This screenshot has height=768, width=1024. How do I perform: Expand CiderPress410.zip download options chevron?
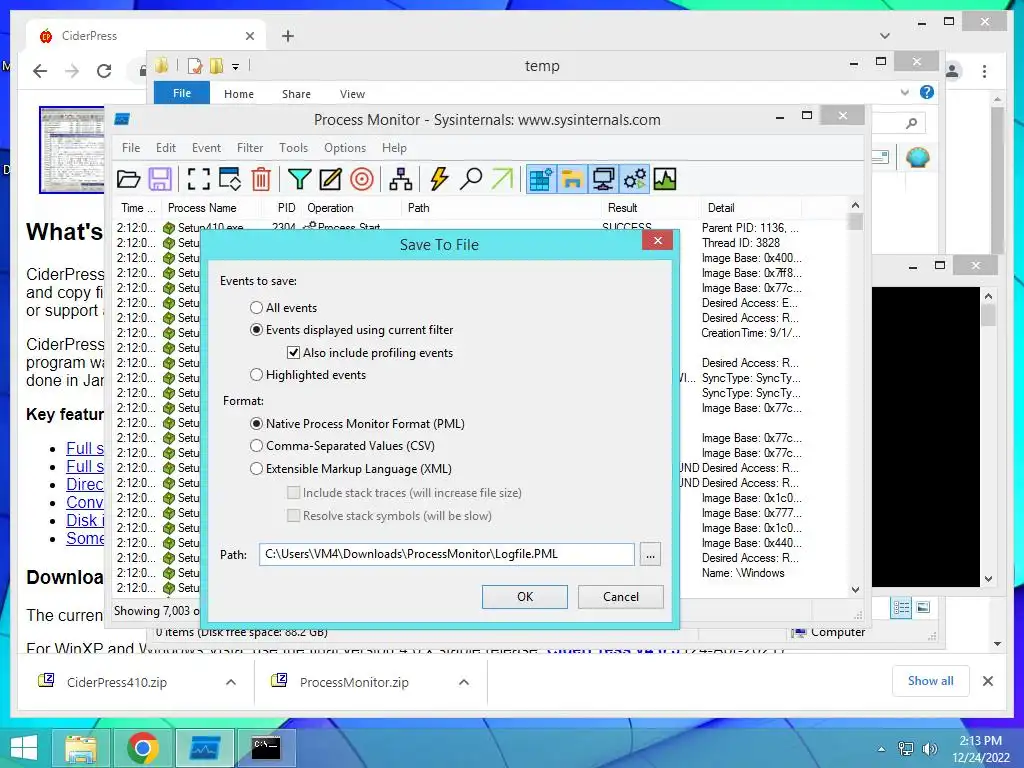(x=231, y=682)
